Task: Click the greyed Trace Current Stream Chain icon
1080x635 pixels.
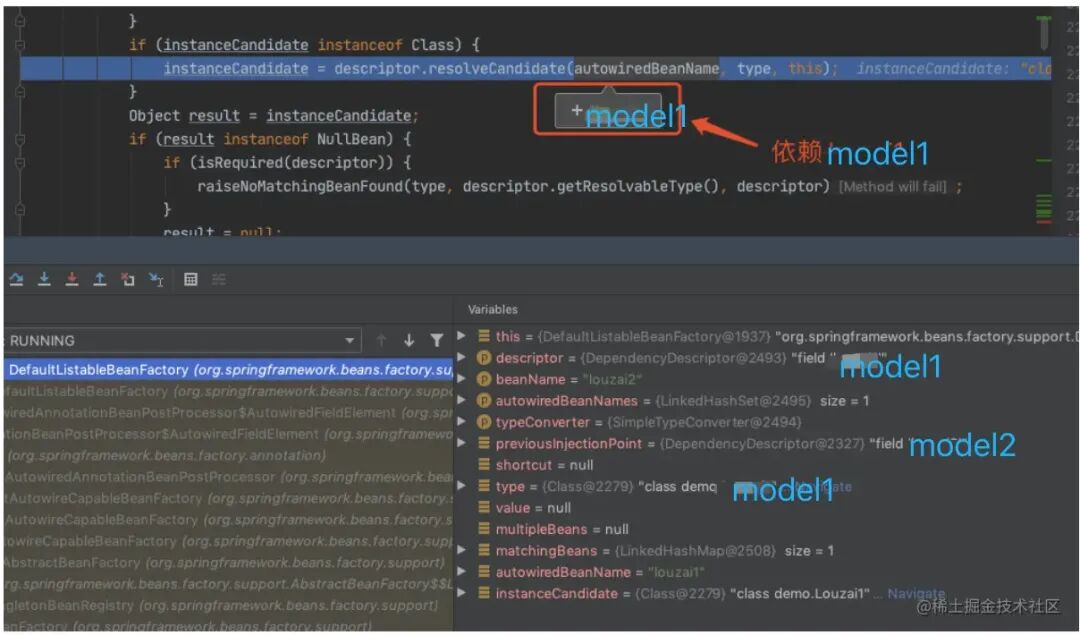Action: coord(218,279)
